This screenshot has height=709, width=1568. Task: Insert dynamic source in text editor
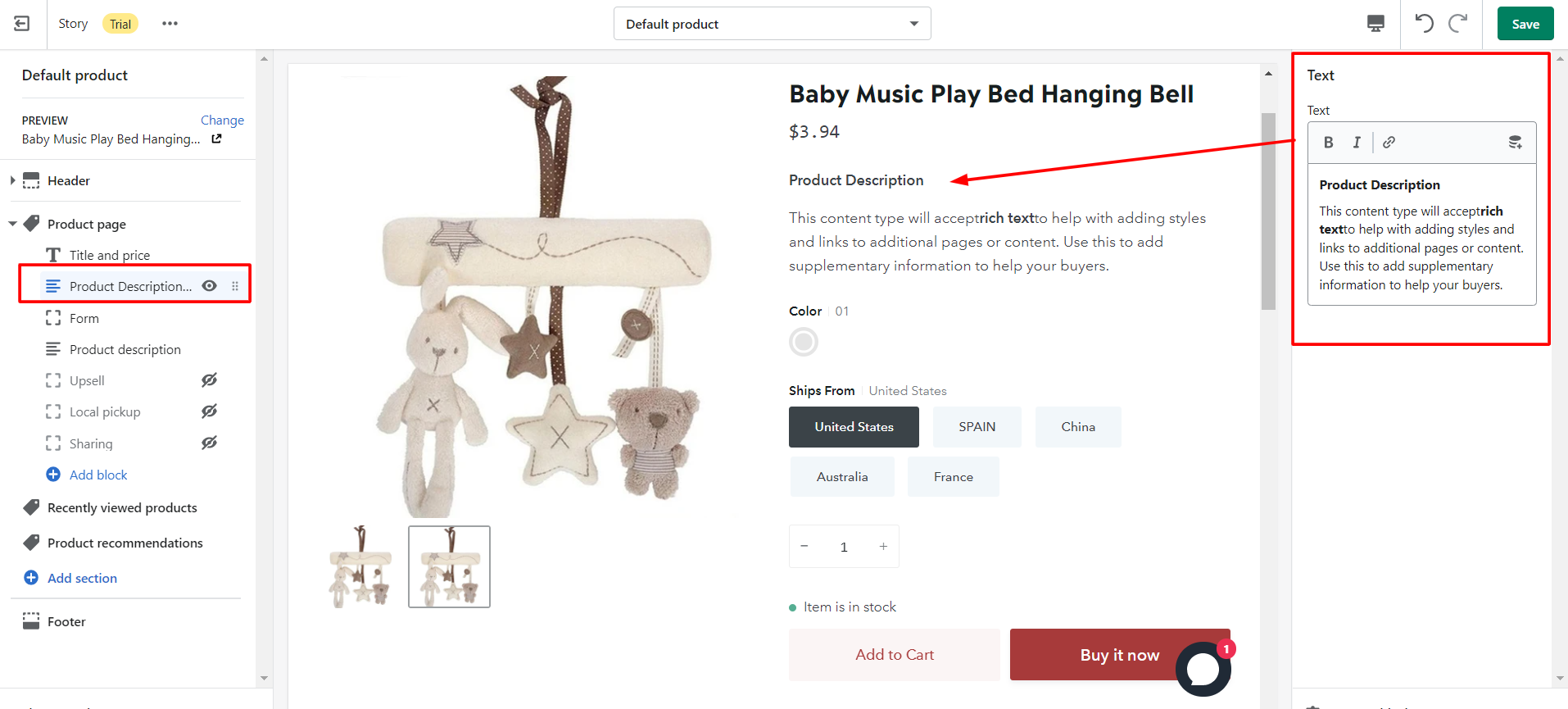1516,143
